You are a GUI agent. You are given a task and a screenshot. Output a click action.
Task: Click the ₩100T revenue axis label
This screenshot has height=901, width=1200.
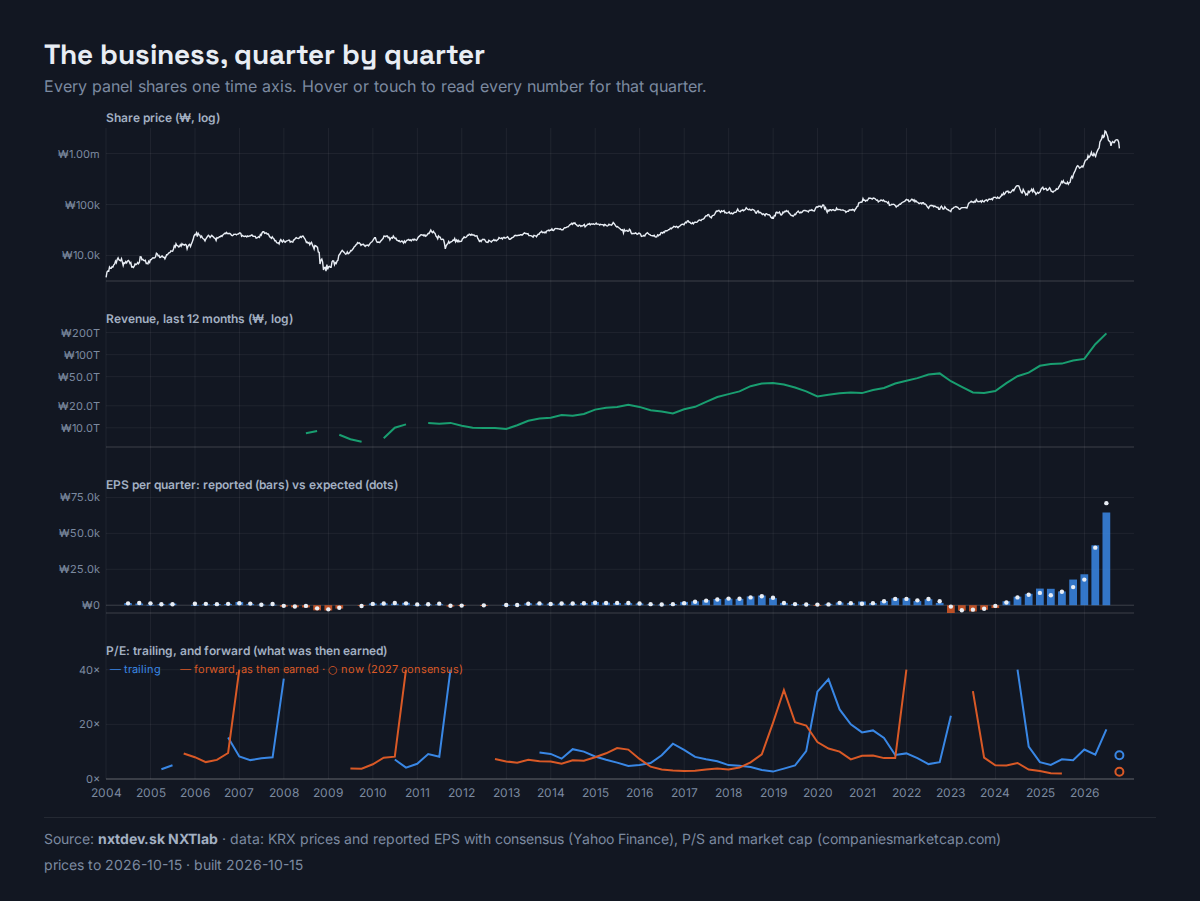coord(81,355)
